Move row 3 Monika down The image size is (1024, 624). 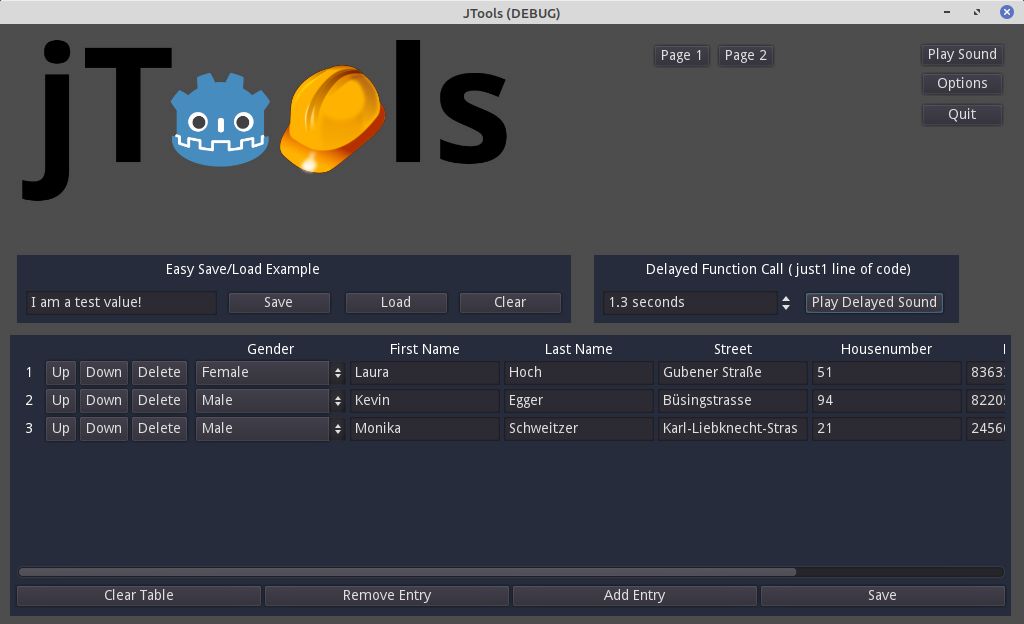(x=104, y=428)
